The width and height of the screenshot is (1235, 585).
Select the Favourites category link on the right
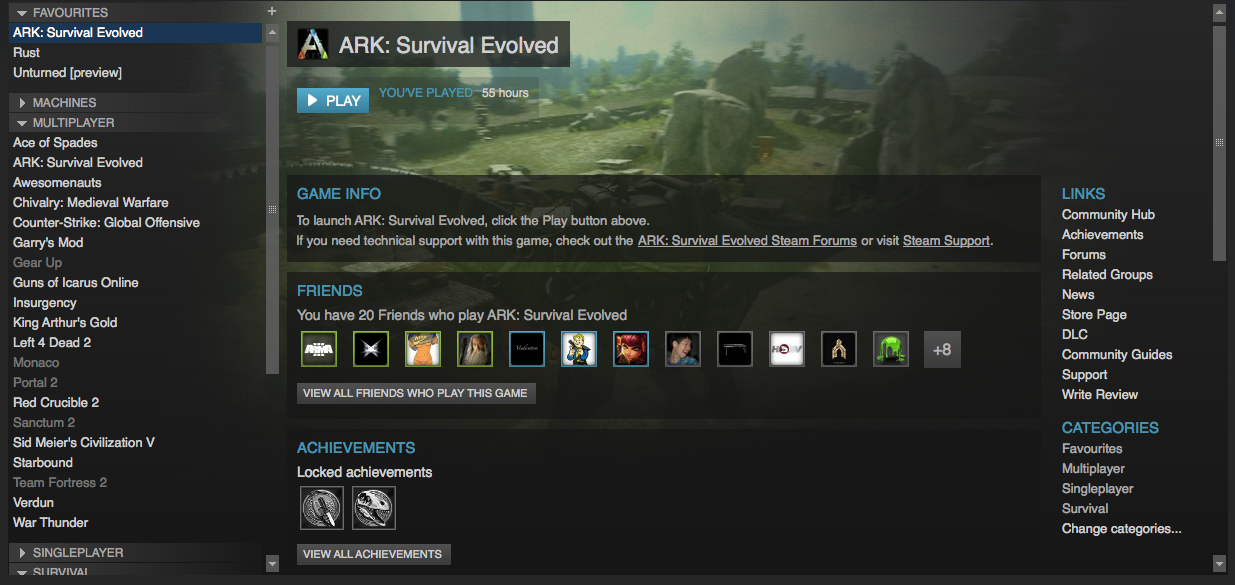[1092, 449]
